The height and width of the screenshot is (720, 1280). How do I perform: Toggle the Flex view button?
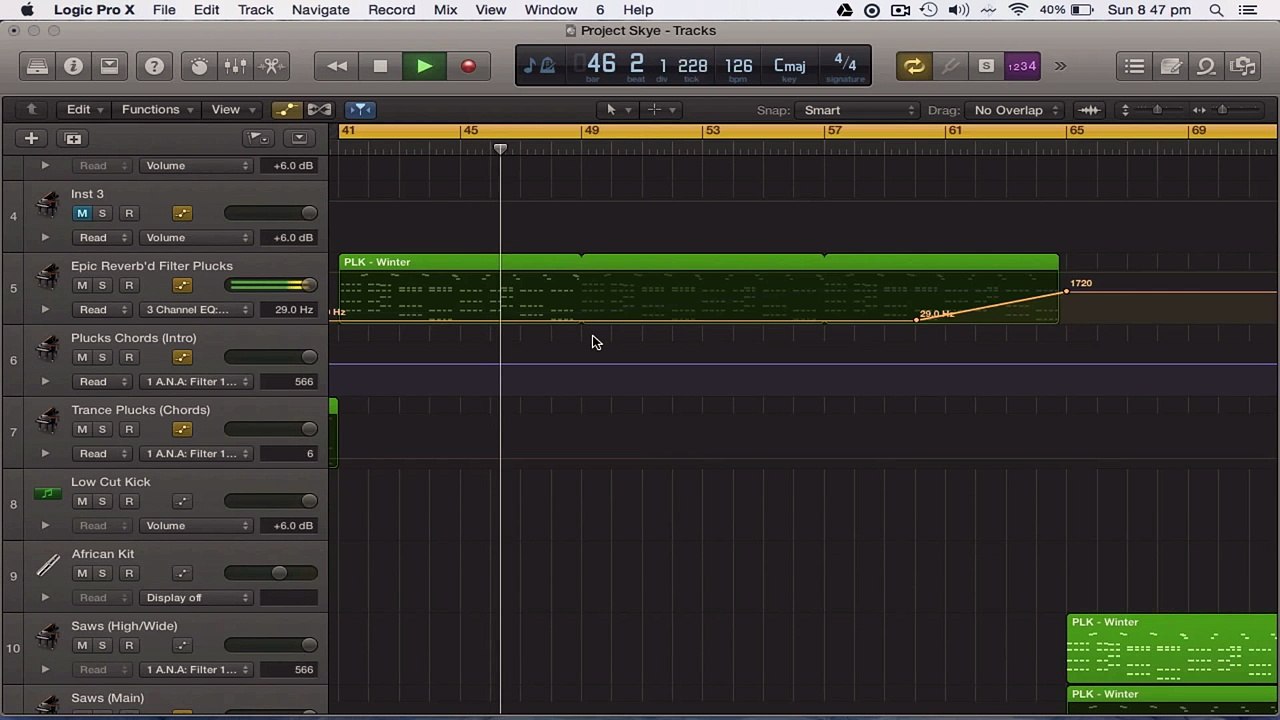click(319, 110)
